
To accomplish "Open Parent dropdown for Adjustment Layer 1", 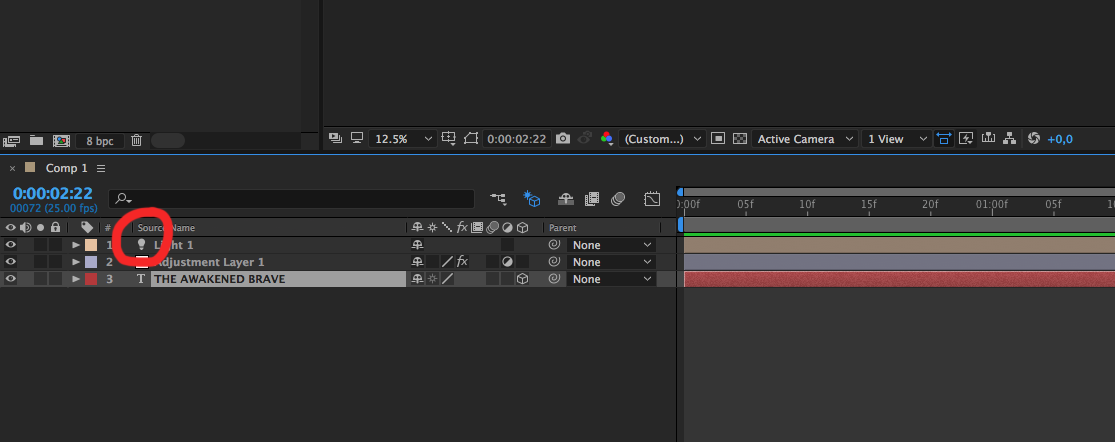I will (x=612, y=262).
